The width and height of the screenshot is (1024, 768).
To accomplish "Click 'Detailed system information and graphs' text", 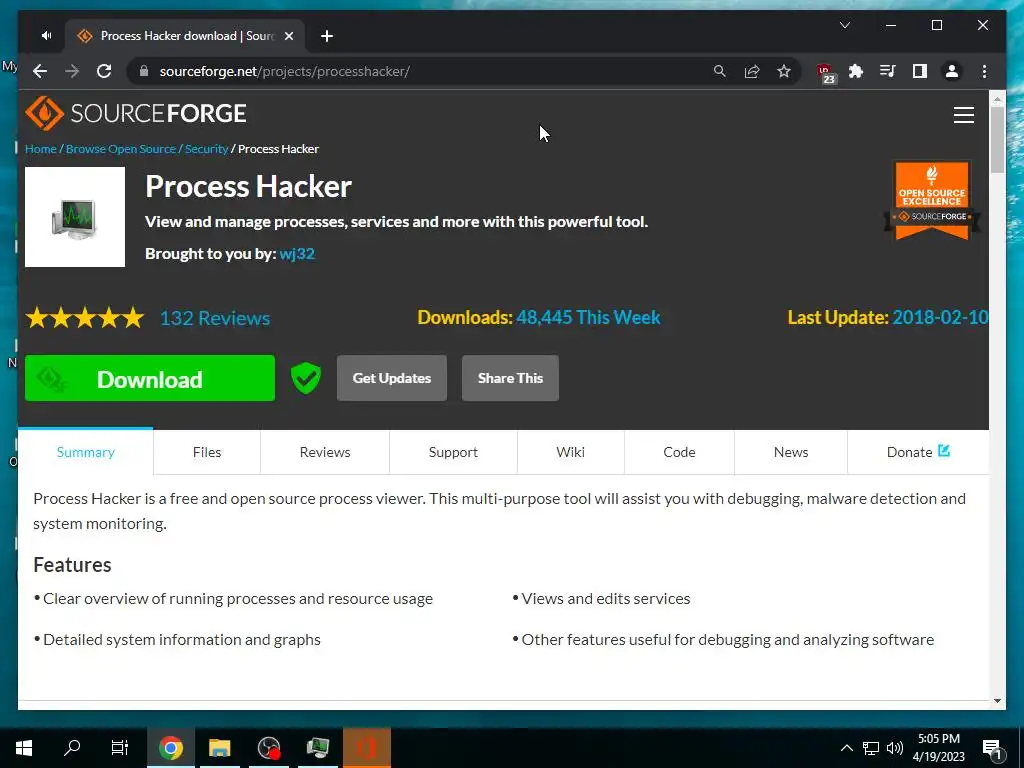I will pos(182,640).
